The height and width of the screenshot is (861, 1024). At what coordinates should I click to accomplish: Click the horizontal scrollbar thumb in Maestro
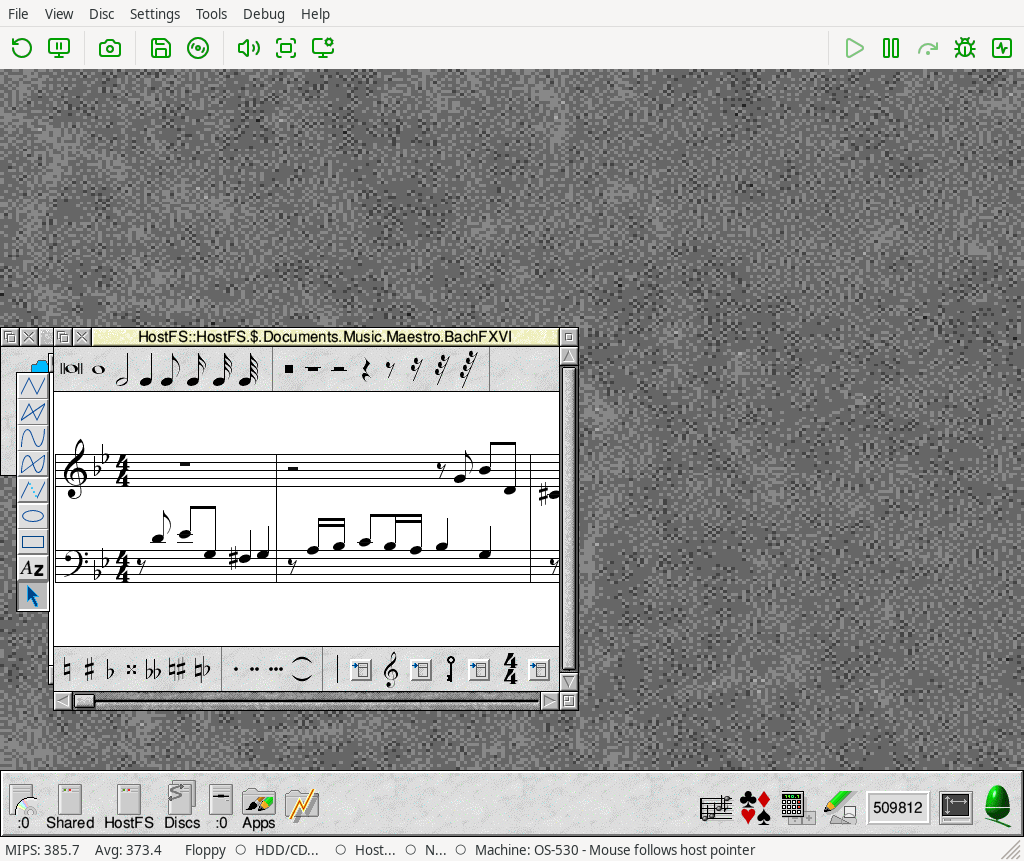click(84, 701)
